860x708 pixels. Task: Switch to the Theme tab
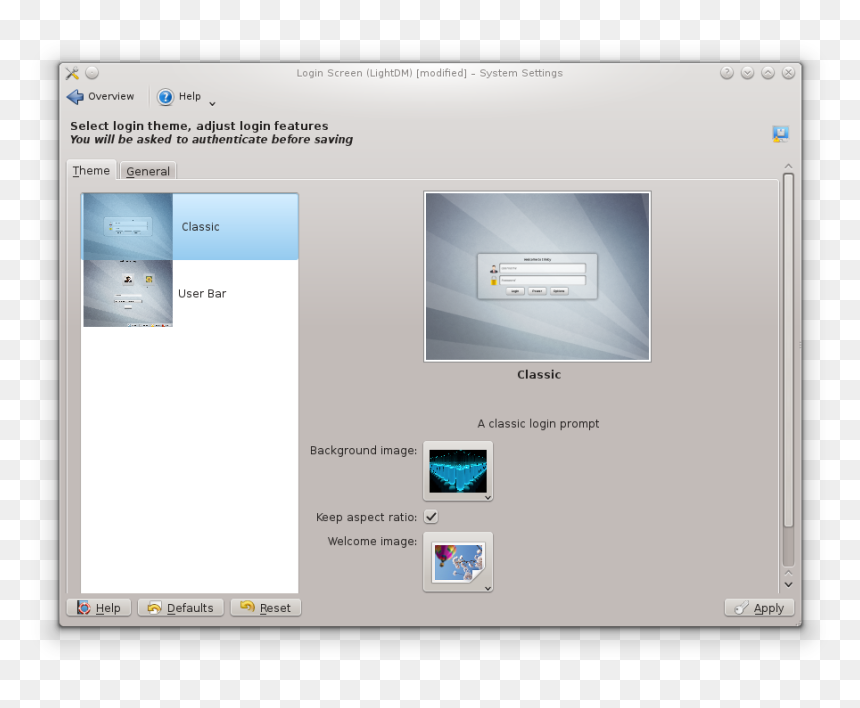click(91, 171)
